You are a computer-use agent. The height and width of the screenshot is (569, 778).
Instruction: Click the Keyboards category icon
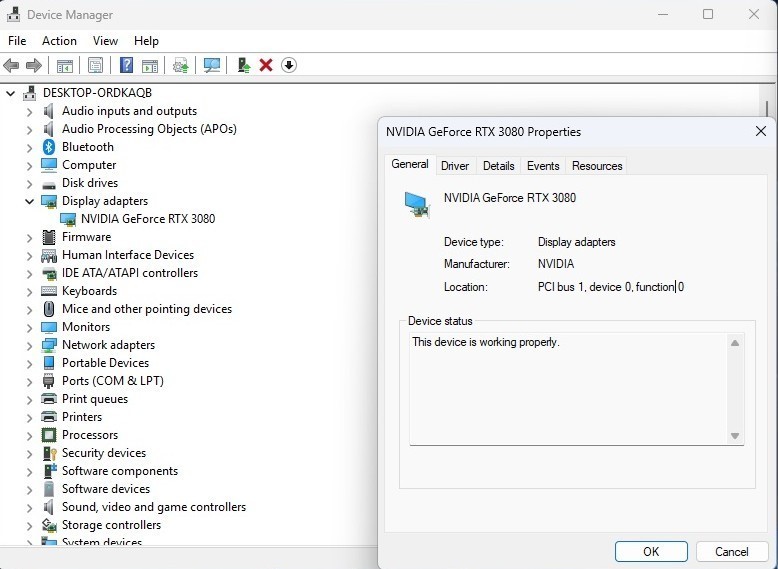click(x=49, y=291)
